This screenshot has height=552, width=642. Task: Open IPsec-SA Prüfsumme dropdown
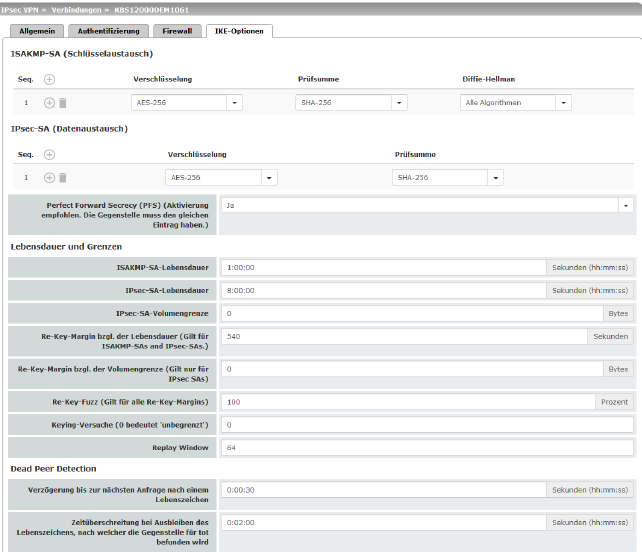coord(495,177)
